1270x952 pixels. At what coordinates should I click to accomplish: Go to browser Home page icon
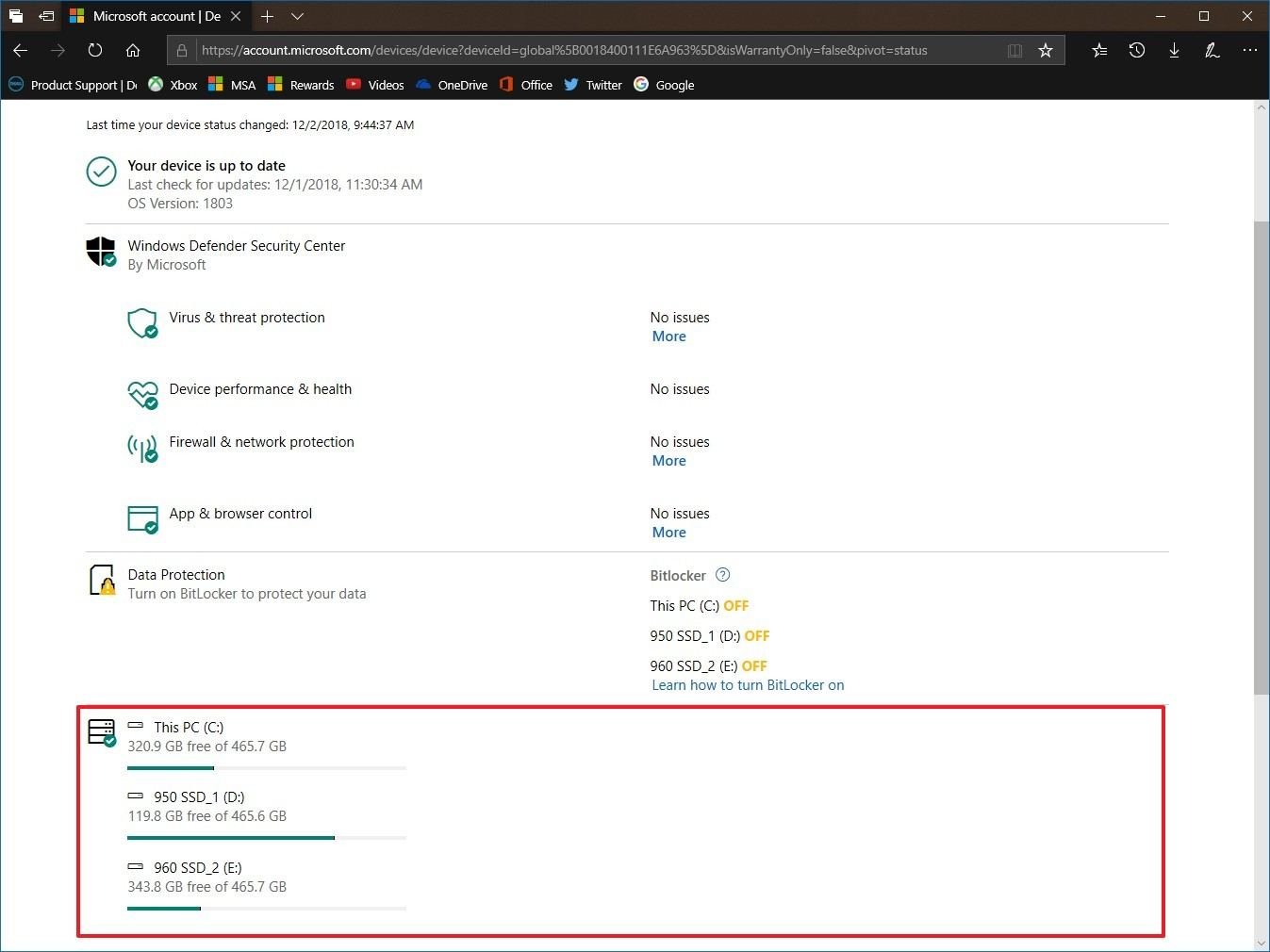pos(133,51)
